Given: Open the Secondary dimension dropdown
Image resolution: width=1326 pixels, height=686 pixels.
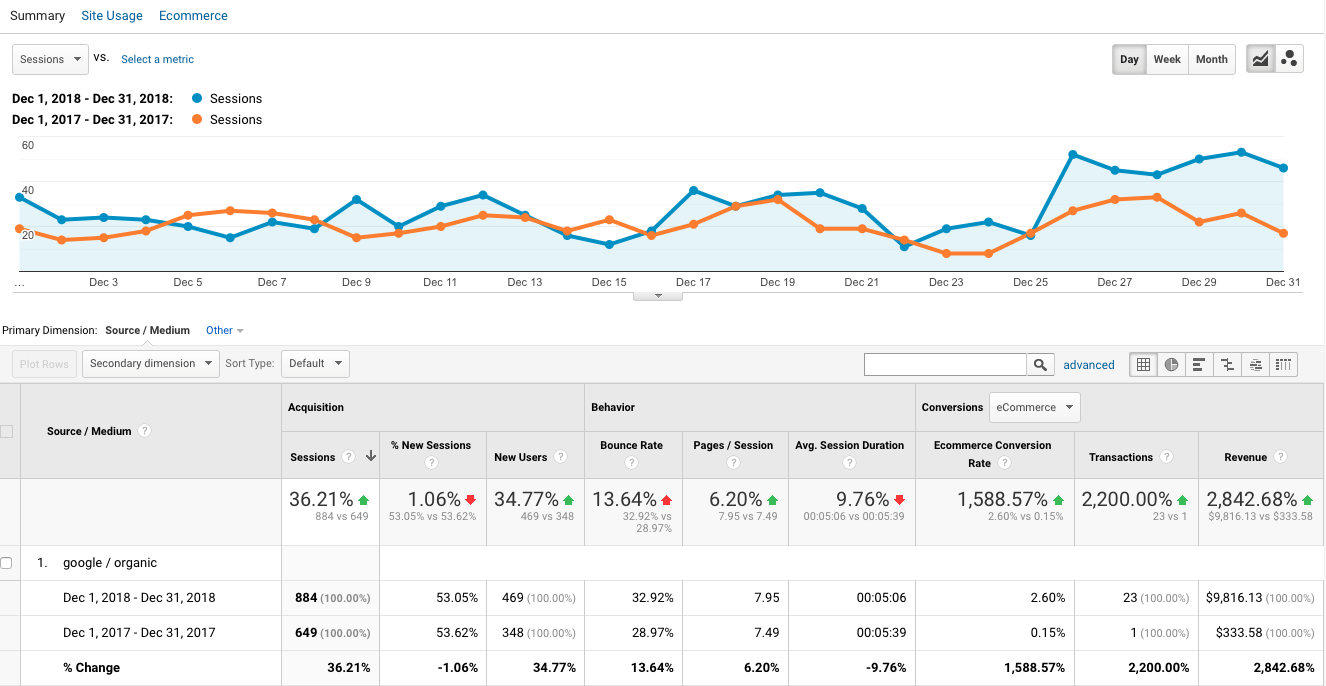Looking at the screenshot, I should pos(151,364).
